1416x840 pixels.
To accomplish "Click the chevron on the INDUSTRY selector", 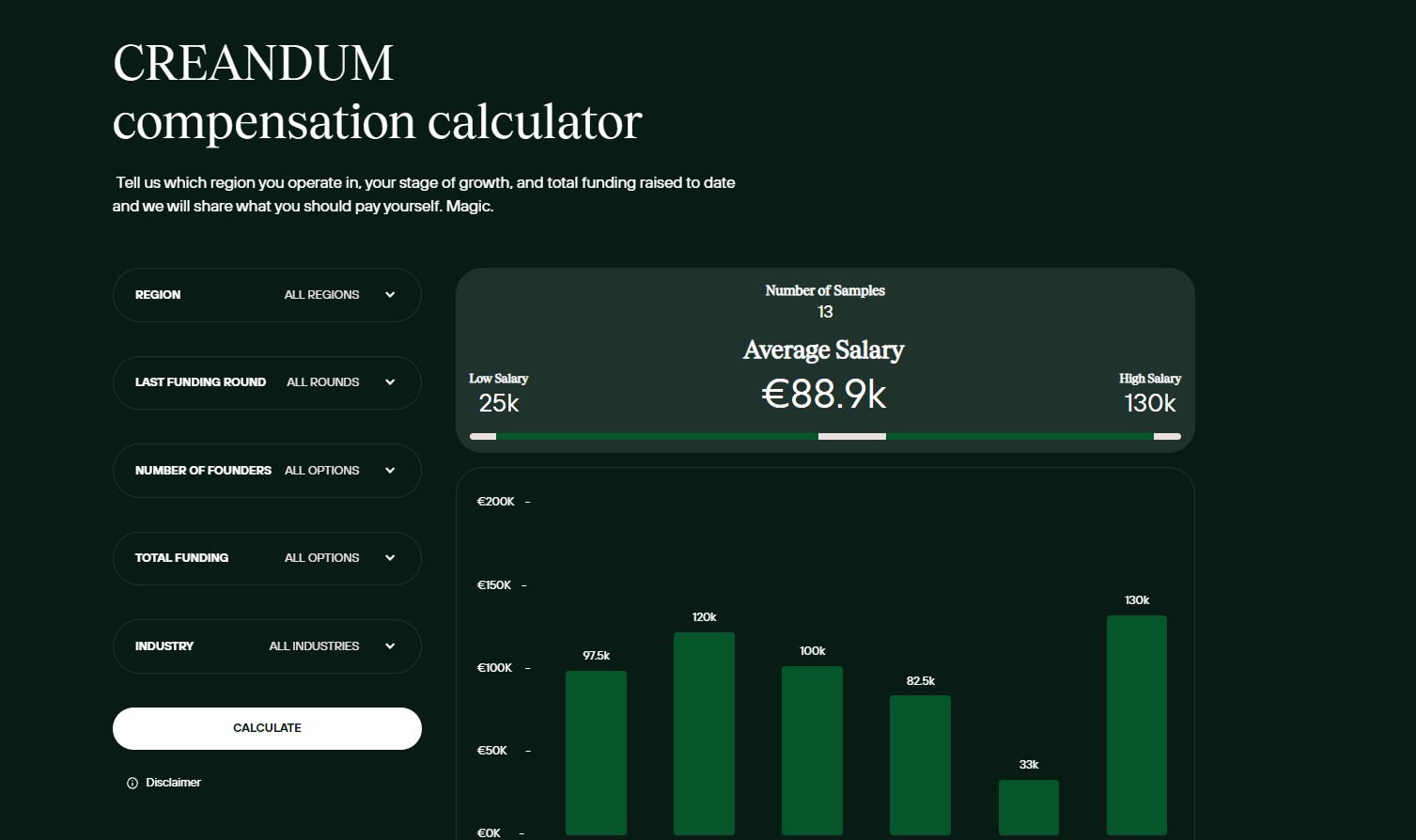I will (389, 646).
